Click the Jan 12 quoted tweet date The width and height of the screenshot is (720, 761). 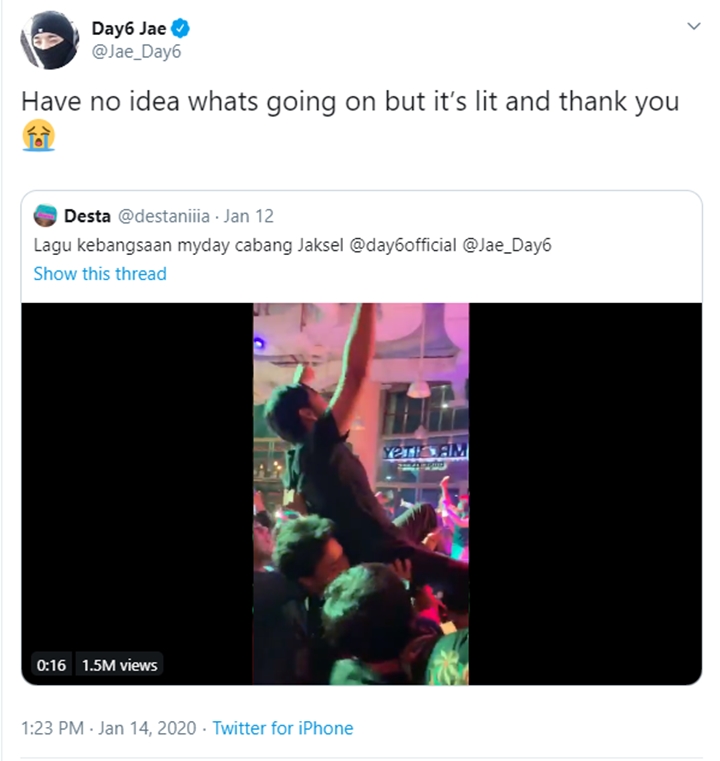pyautogui.click(x=249, y=216)
